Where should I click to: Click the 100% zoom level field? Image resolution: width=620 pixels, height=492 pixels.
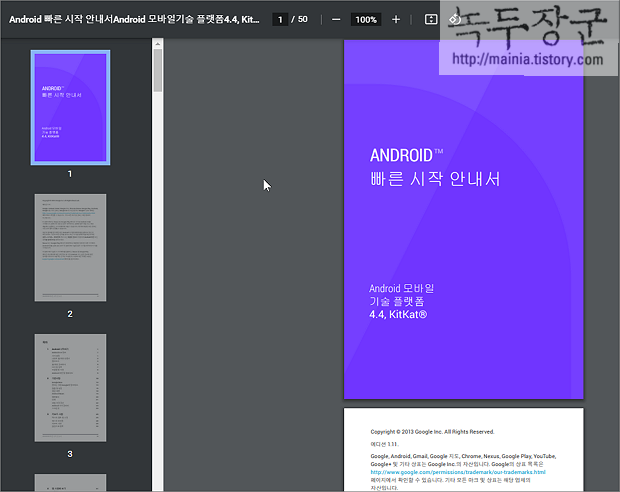tap(366, 19)
